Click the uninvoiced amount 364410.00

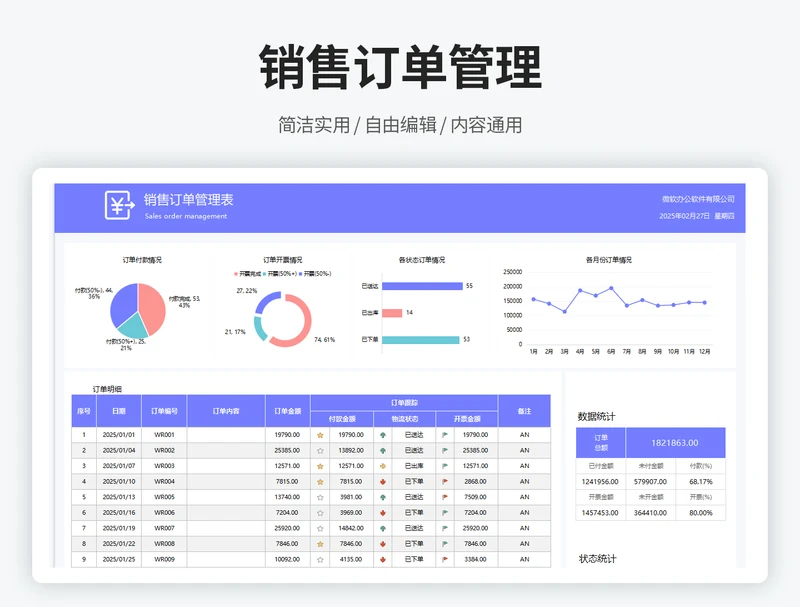[x=650, y=513]
